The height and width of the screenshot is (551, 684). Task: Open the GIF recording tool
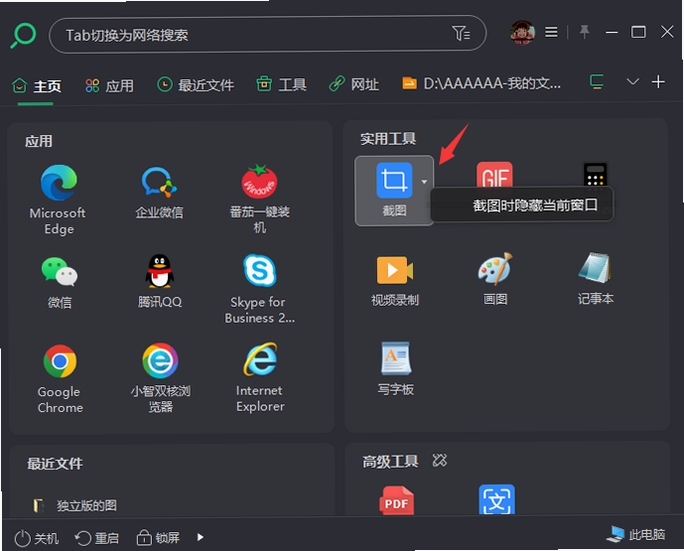[494, 175]
